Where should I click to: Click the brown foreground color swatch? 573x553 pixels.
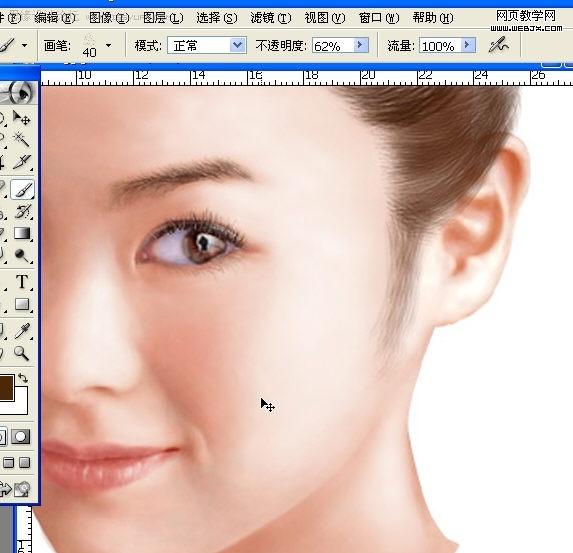[7, 387]
